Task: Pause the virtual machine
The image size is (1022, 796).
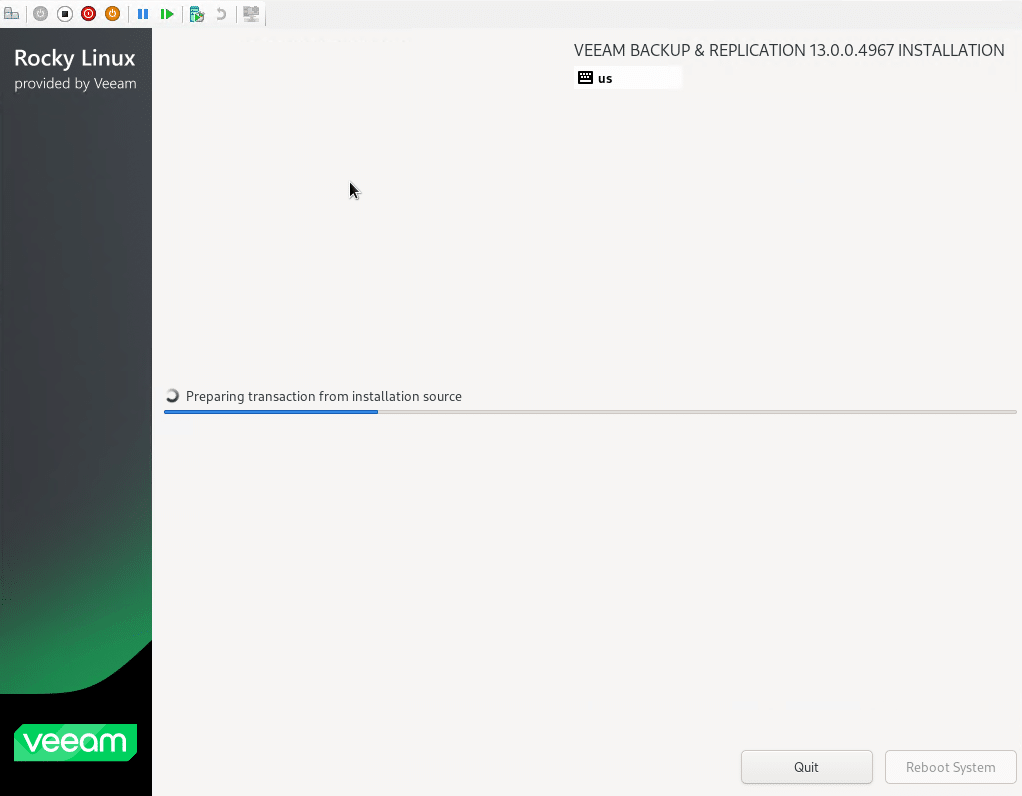Action: coord(143,14)
